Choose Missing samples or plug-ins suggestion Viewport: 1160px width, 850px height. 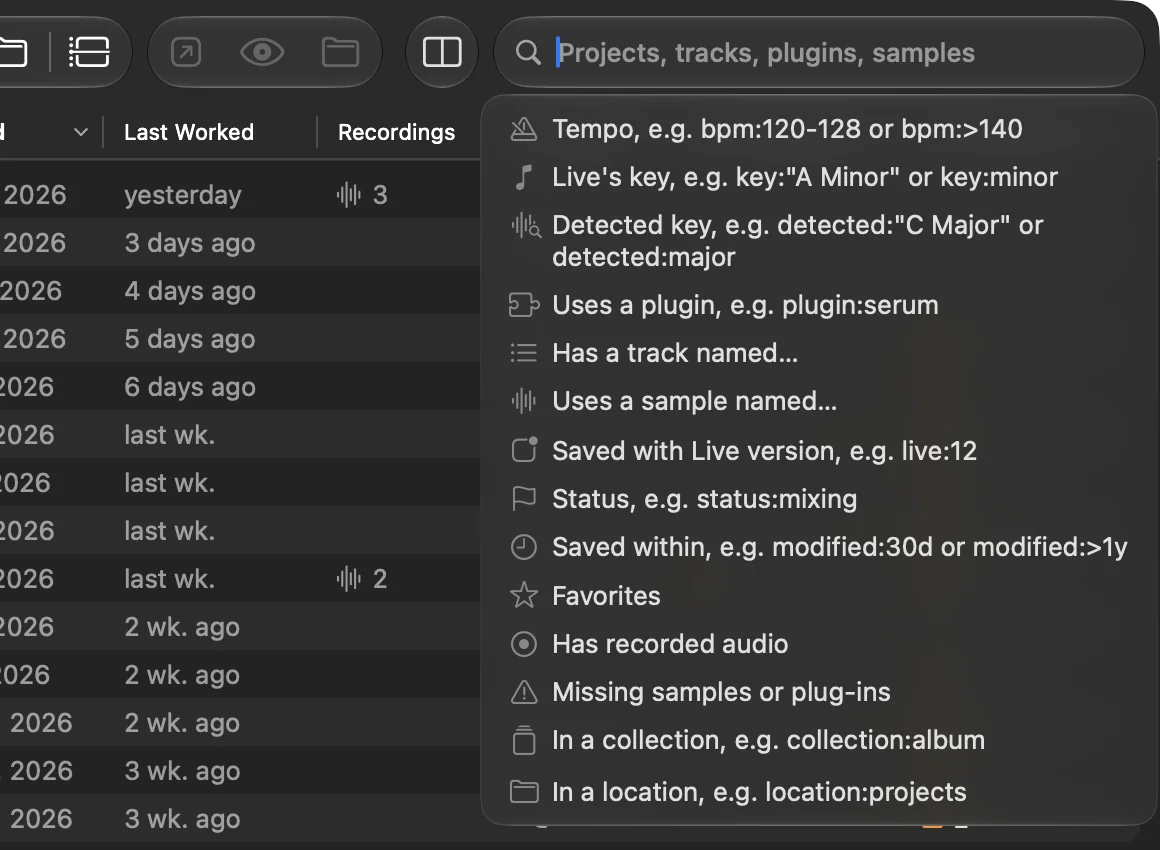click(818, 692)
